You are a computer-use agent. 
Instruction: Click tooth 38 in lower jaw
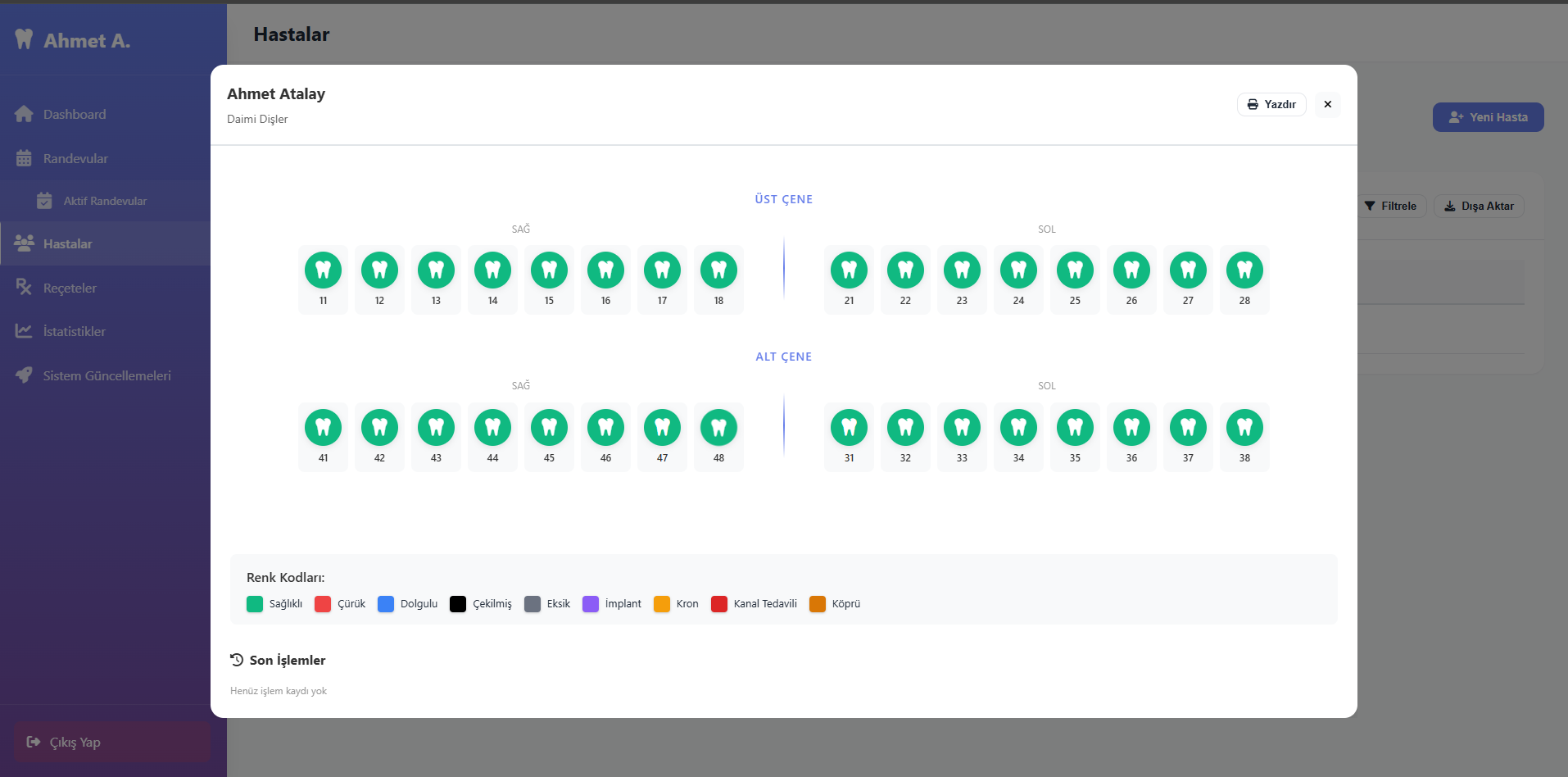[1244, 436]
